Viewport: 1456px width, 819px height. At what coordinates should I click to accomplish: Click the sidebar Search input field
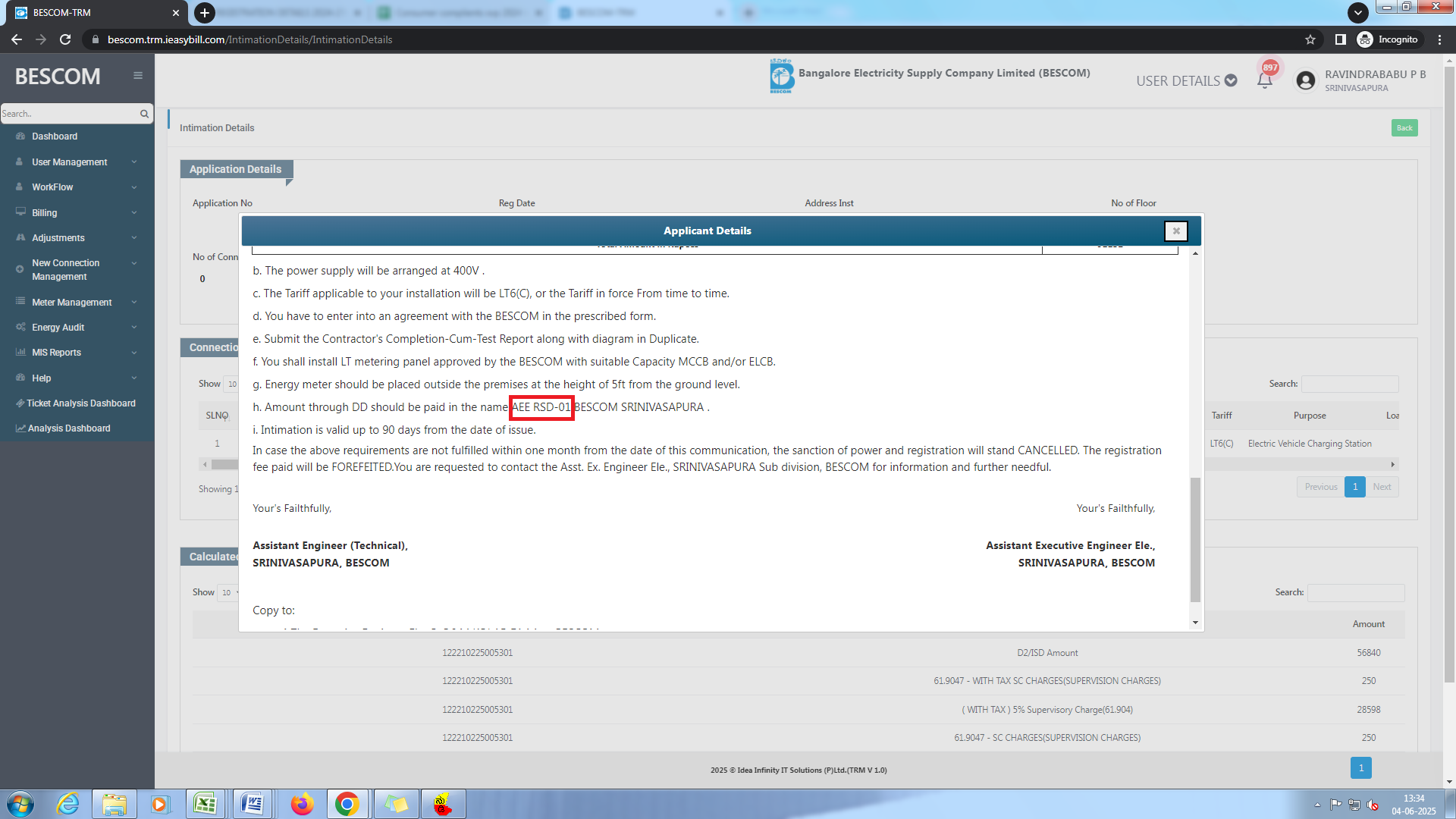coord(70,114)
